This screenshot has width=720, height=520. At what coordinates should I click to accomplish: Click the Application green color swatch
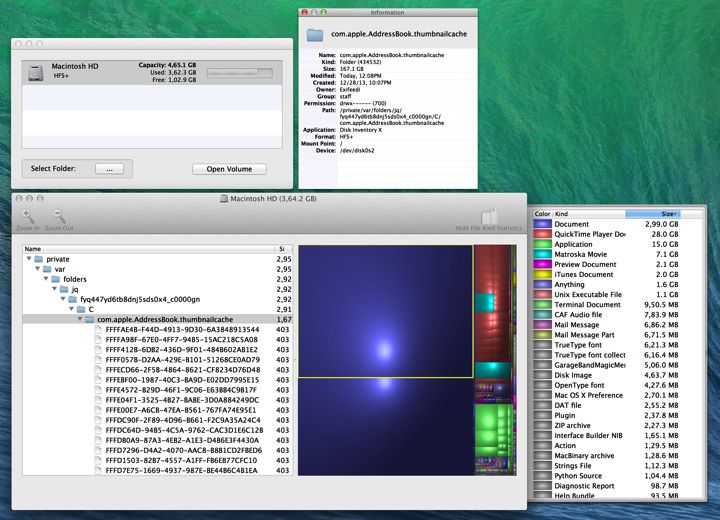click(x=542, y=244)
